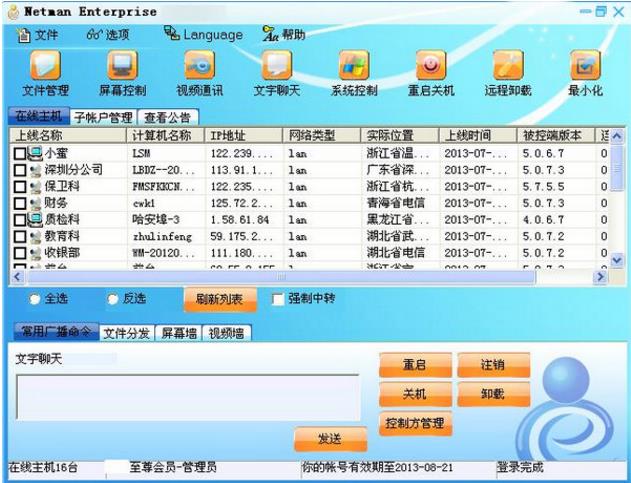Check the box for host 小蜜
The height and width of the screenshot is (483, 631).
pyautogui.click(x=19, y=153)
